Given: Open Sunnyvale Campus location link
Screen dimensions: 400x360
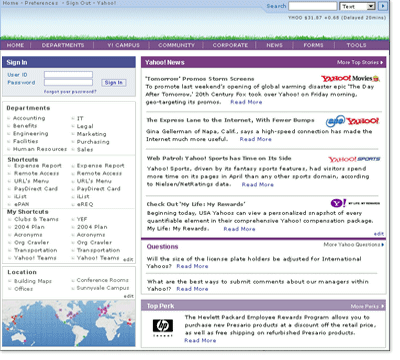Looking at the screenshot, I should point(103,288).
